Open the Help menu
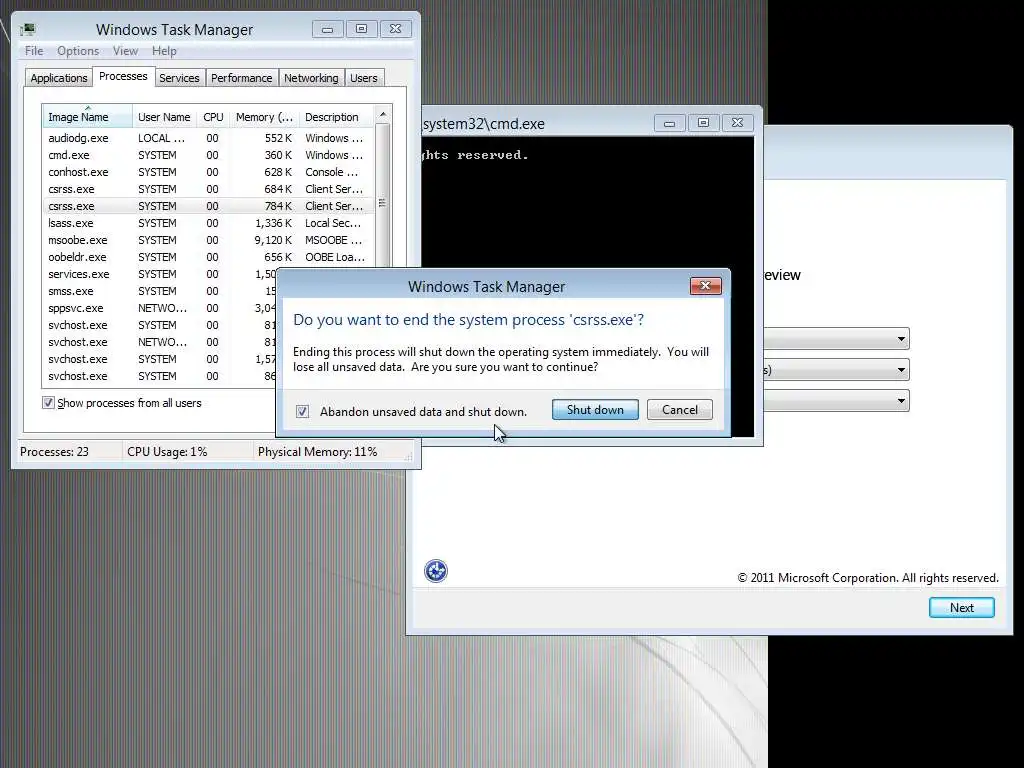Viewport: 1024px width, 768px height. (x=164, y=51)
